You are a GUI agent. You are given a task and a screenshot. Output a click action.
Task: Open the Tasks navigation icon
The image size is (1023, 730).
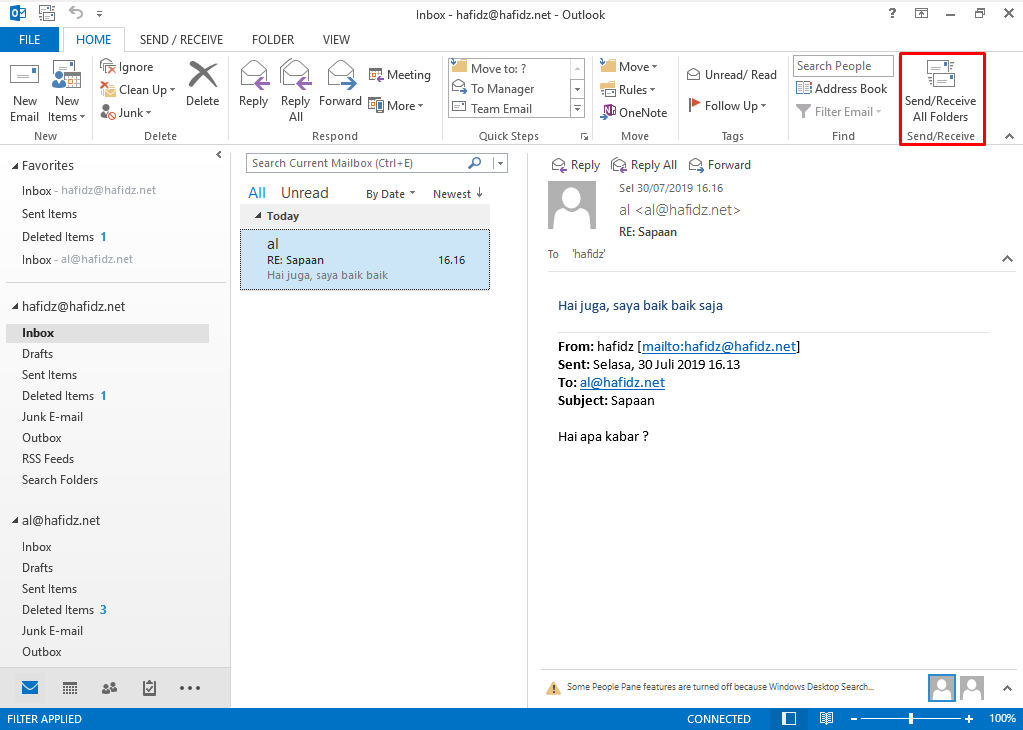(149, 688)
